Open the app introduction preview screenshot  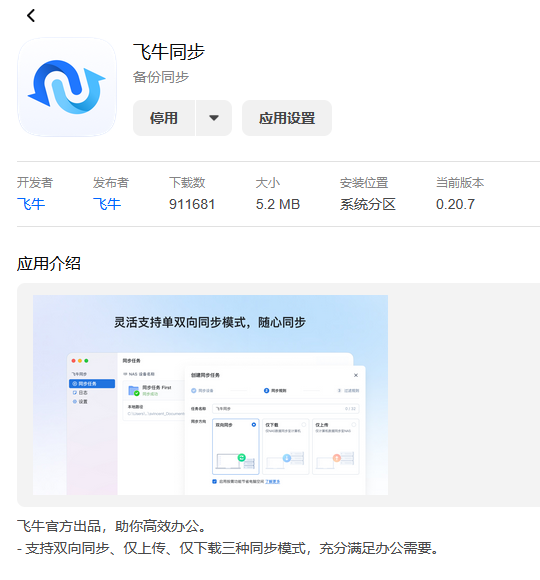point(210,395)
